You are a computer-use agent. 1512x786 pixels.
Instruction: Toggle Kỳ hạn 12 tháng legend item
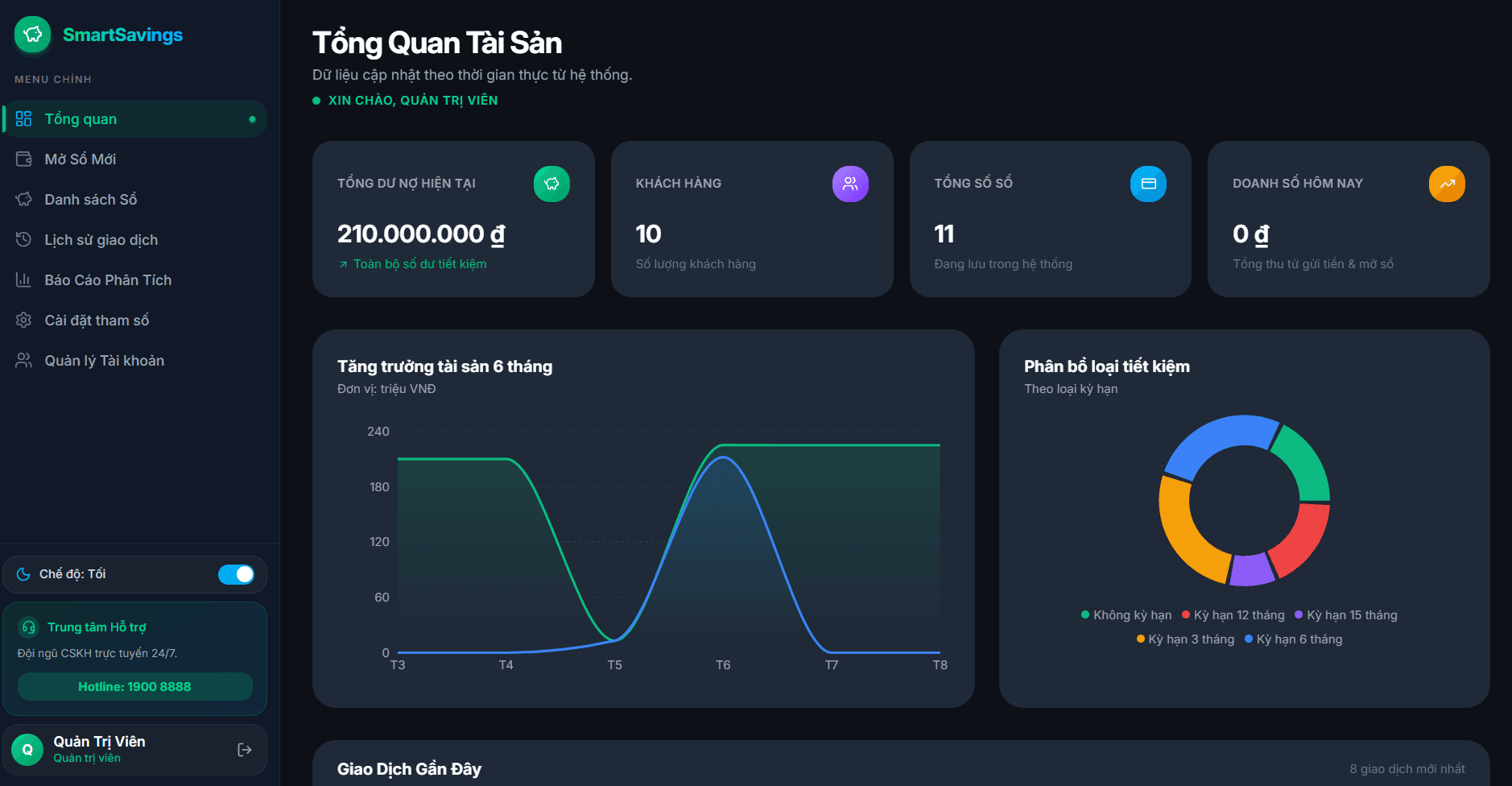(x=1233, y=615)
